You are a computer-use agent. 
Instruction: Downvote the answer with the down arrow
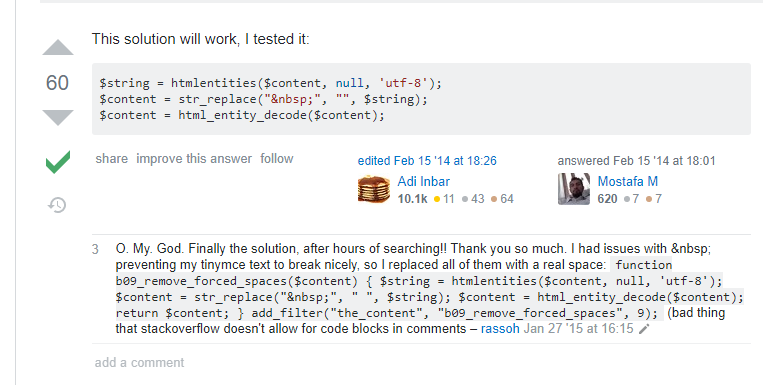[x=58, y=118]
